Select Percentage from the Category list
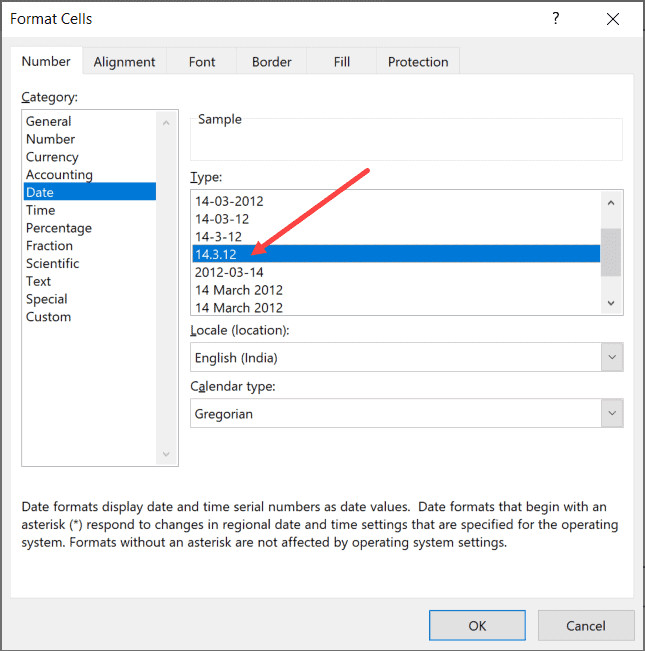The image size is (645, 651). point(59,228)
